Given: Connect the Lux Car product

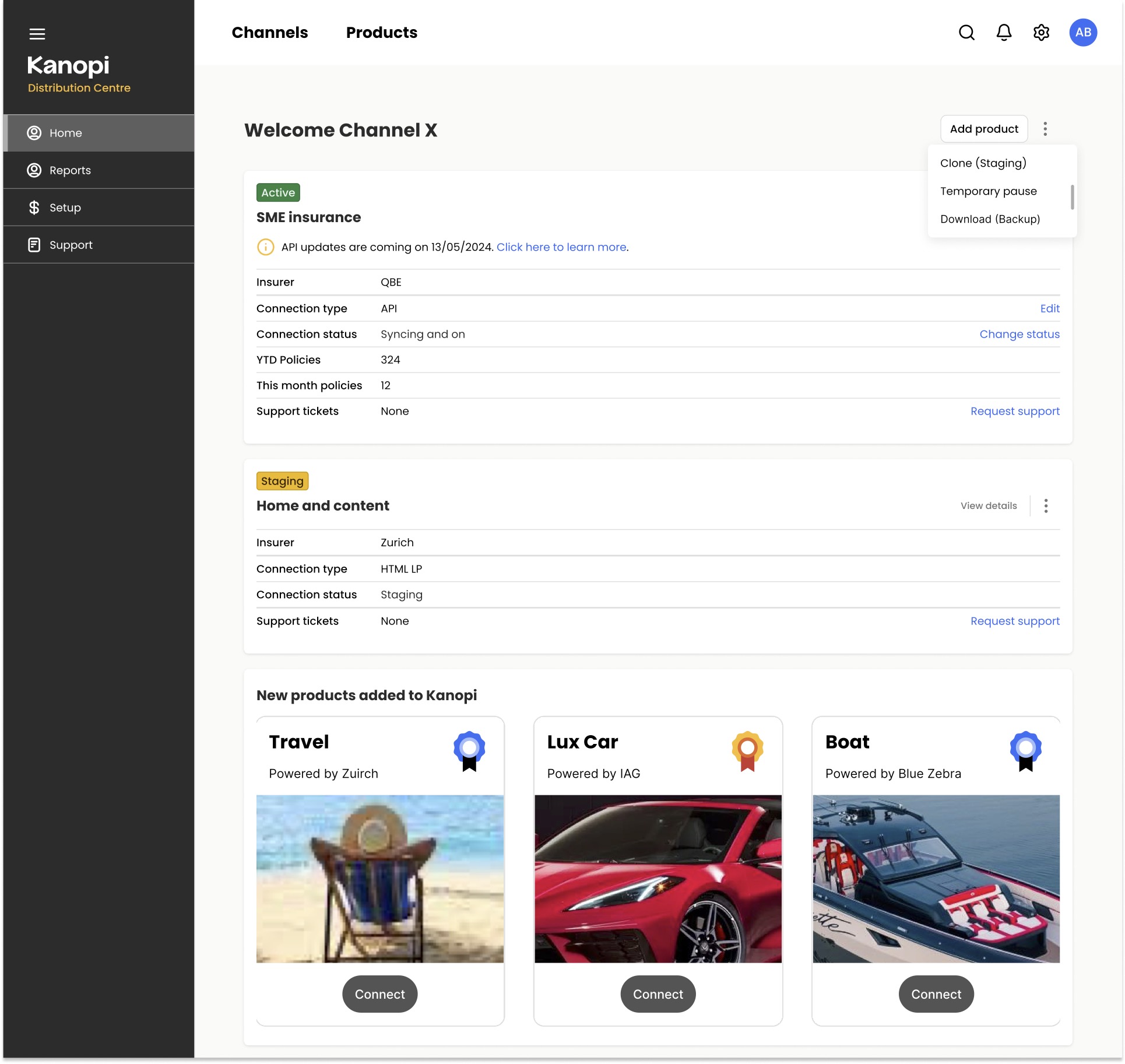Looking at the screenshot, I should point(658,994).
